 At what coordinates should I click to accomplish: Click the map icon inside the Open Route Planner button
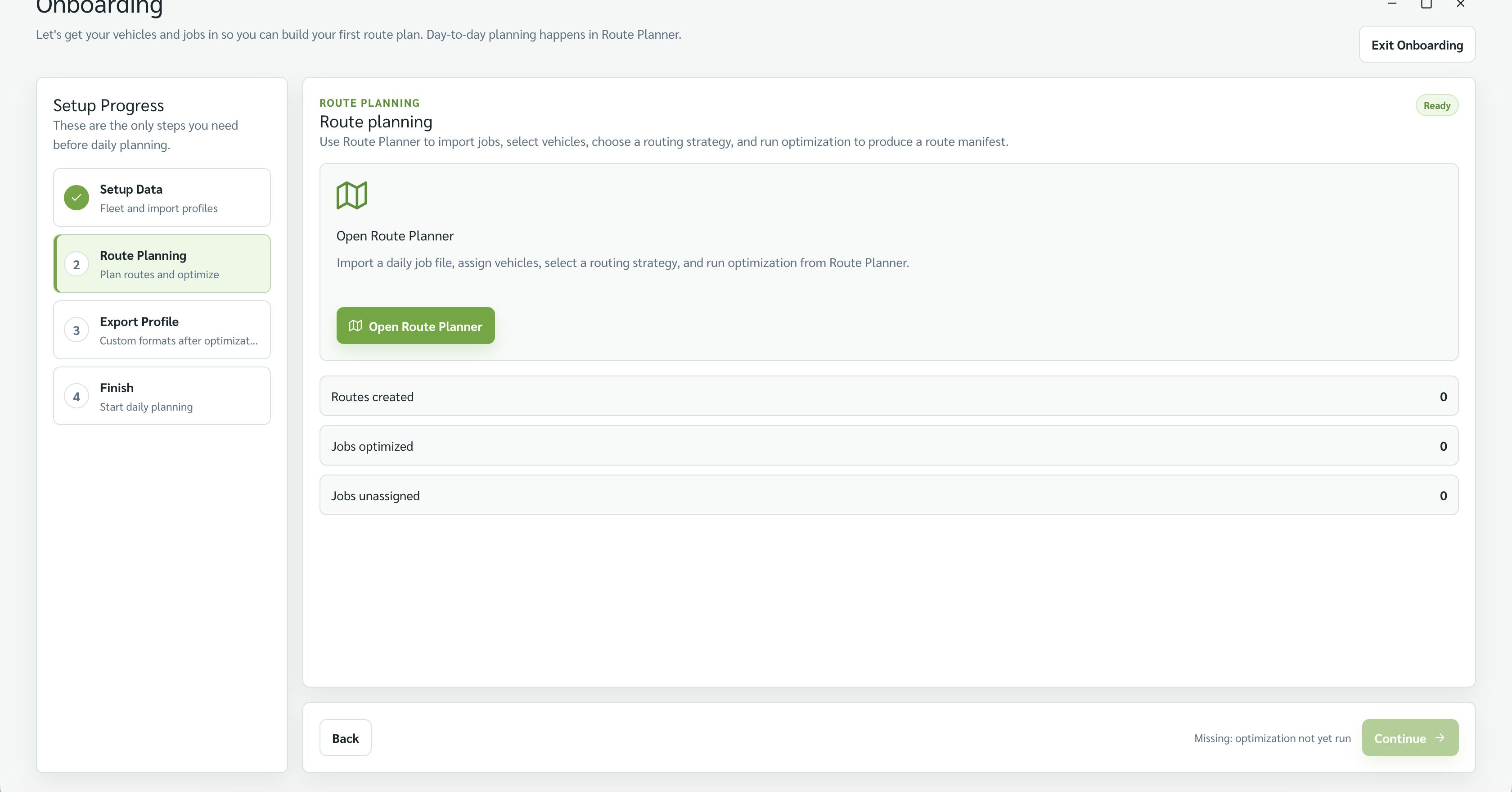click(x=355, y=326)
